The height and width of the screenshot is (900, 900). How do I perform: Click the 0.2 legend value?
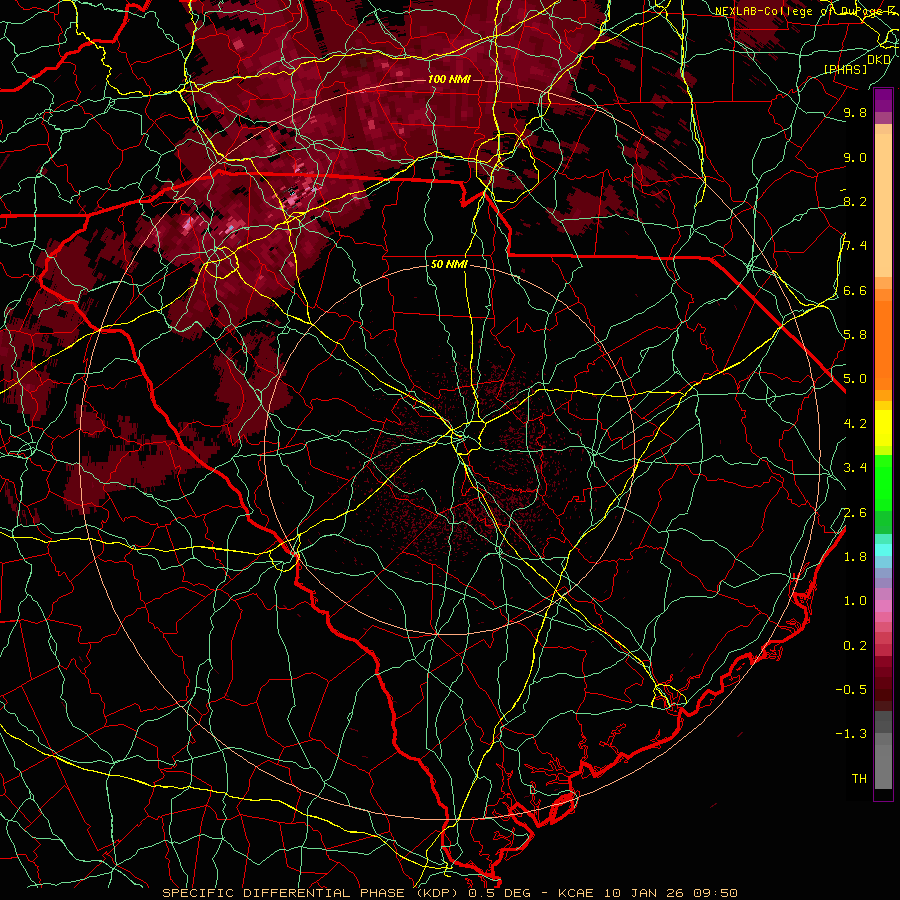pos(855,645)
